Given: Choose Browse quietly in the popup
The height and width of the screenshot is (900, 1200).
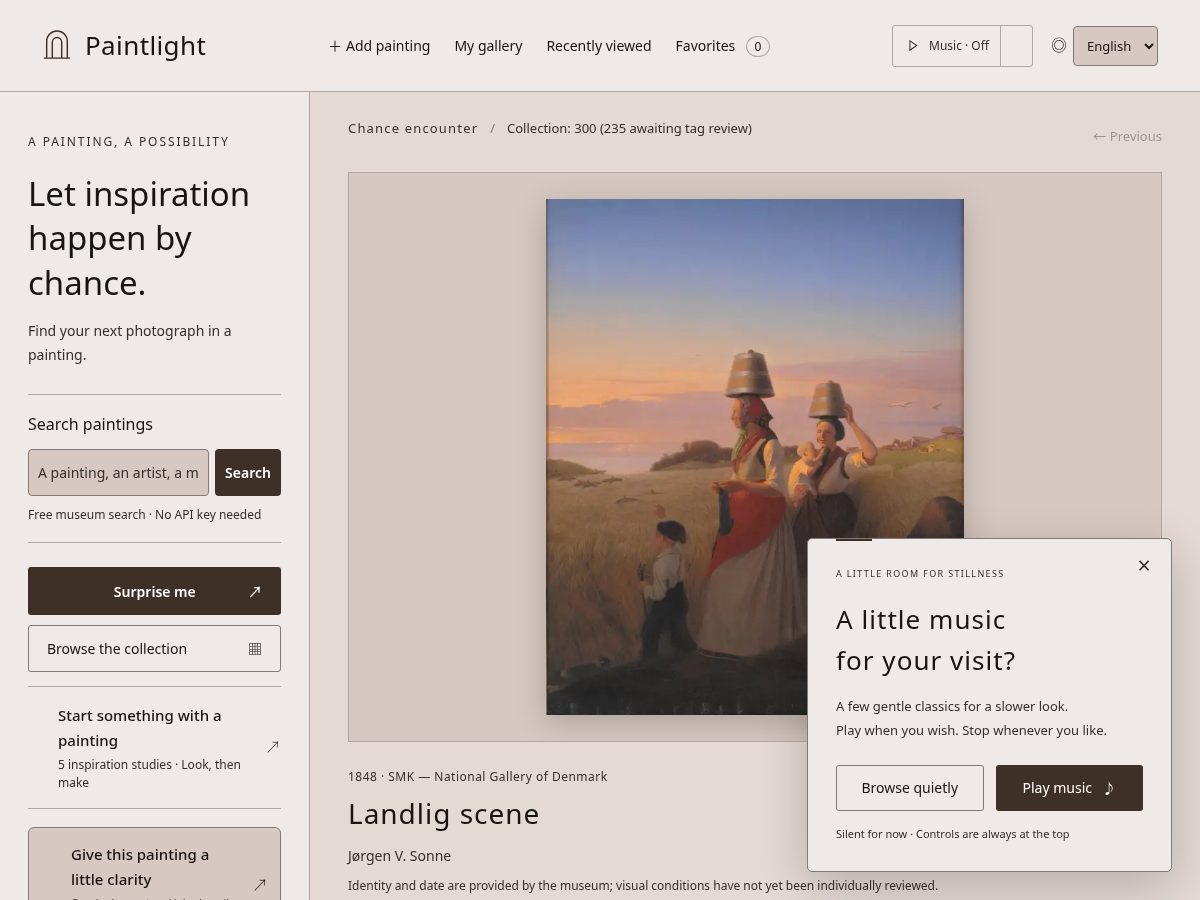Looking at the screenshot, I should point(910,788).
